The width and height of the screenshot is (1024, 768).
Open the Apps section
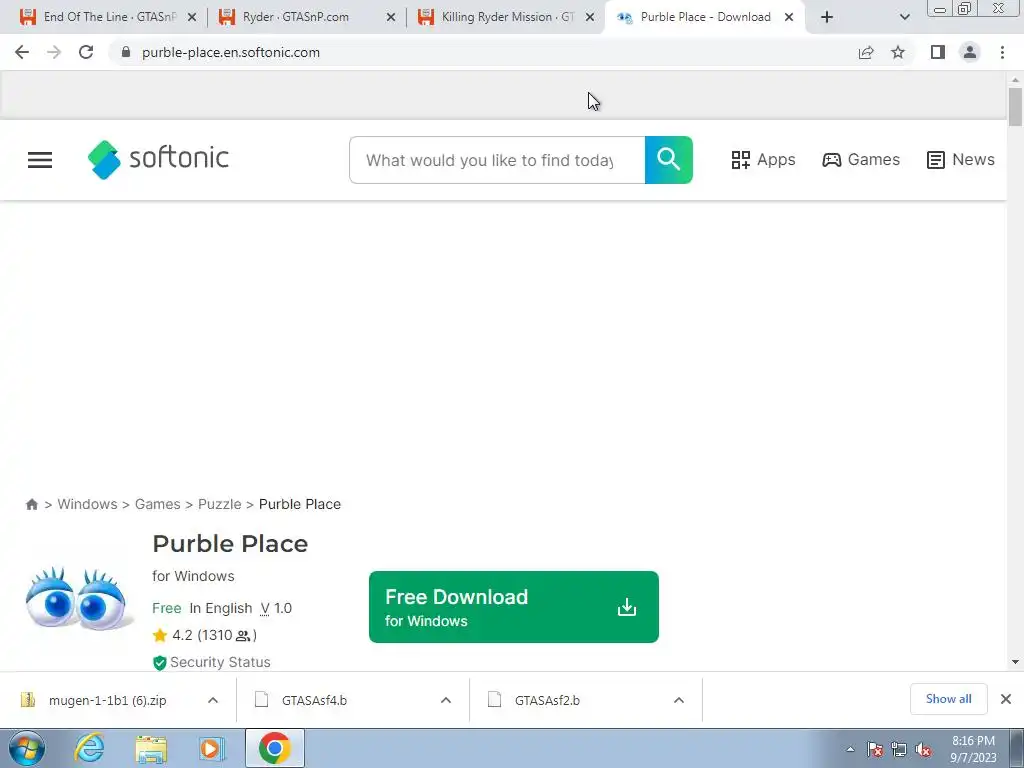(x=763, y=160)
